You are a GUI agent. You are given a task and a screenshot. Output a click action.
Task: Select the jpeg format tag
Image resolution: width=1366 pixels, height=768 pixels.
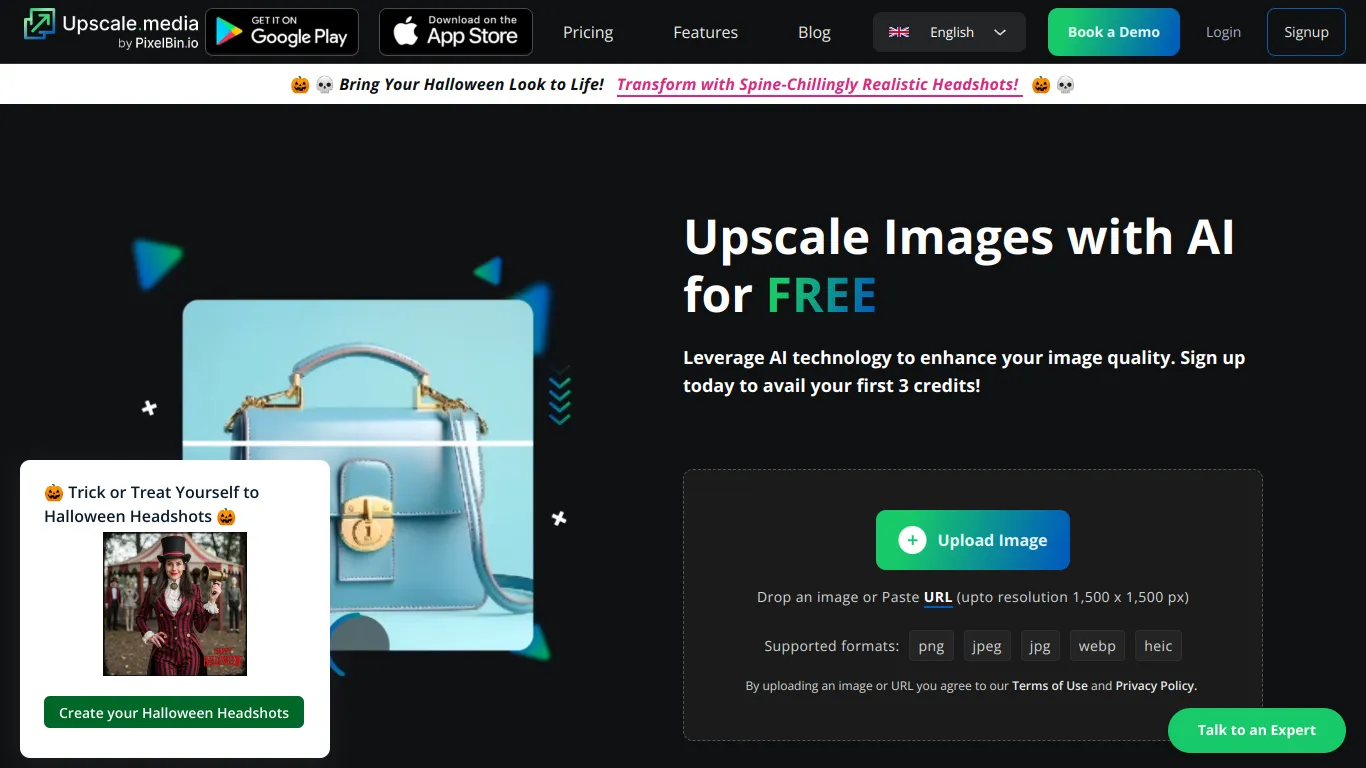click(987, 646)
